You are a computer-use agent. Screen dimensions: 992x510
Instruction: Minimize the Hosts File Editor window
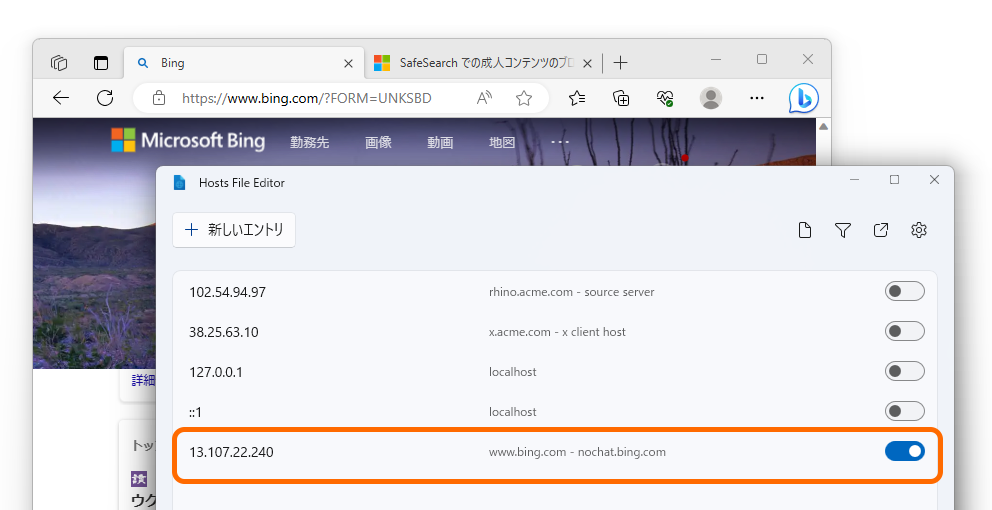[855, 180]
